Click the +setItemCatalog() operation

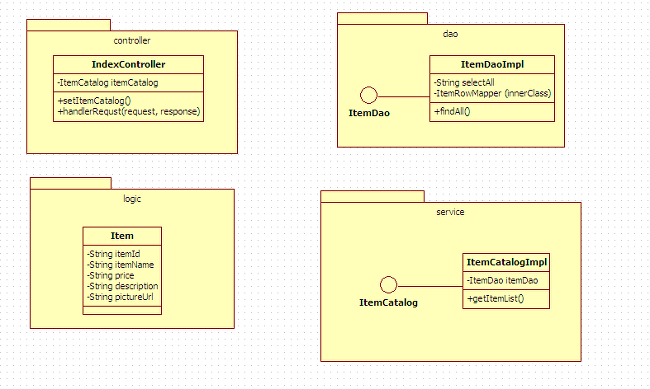pos(95,101)
